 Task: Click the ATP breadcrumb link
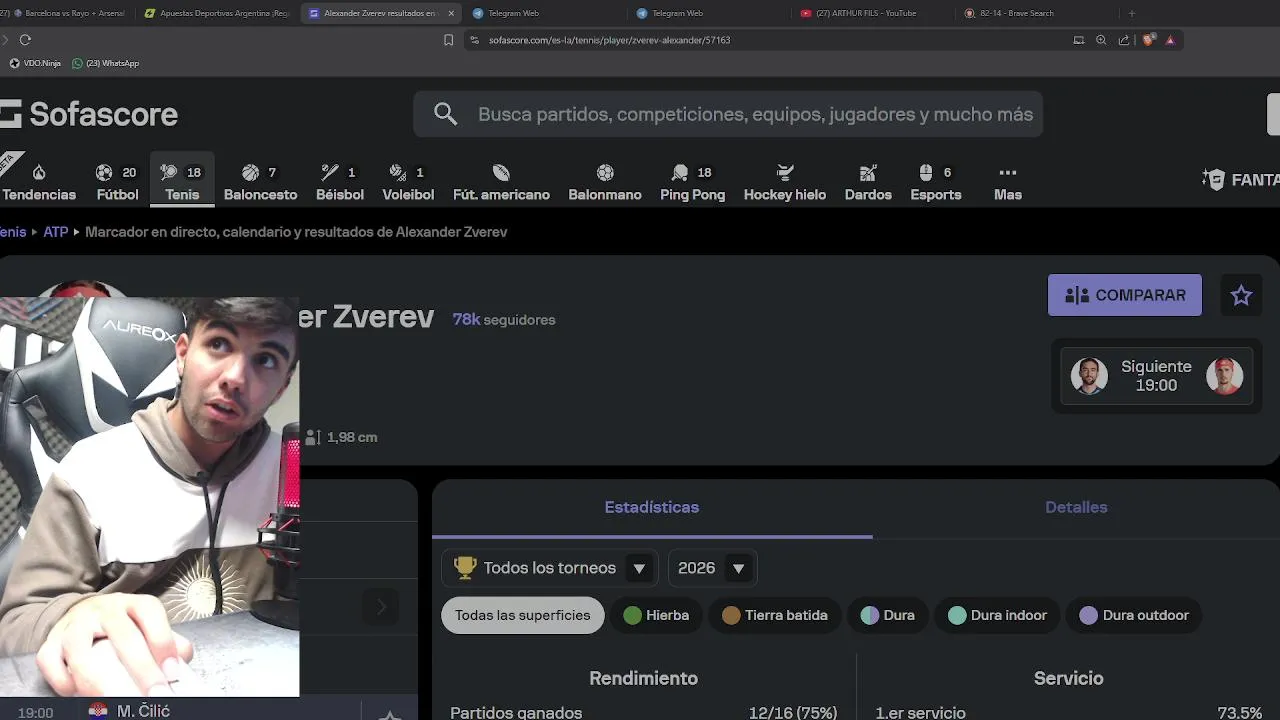point(56,232)
